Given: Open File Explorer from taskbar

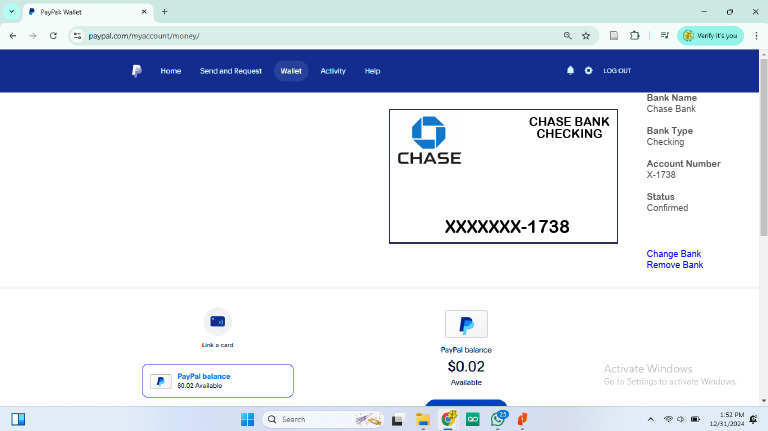Looking at the screenshot, I should (x=423, y=419).
